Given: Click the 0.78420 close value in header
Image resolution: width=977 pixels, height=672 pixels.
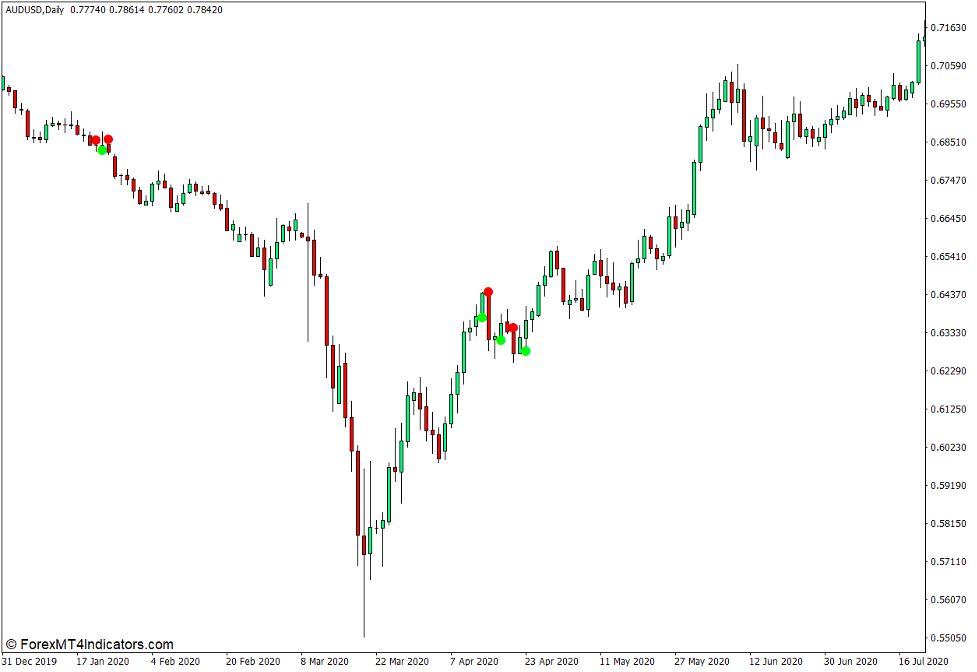Looking at the screenshot, I should pyautogui.click(x=203, y=9).
